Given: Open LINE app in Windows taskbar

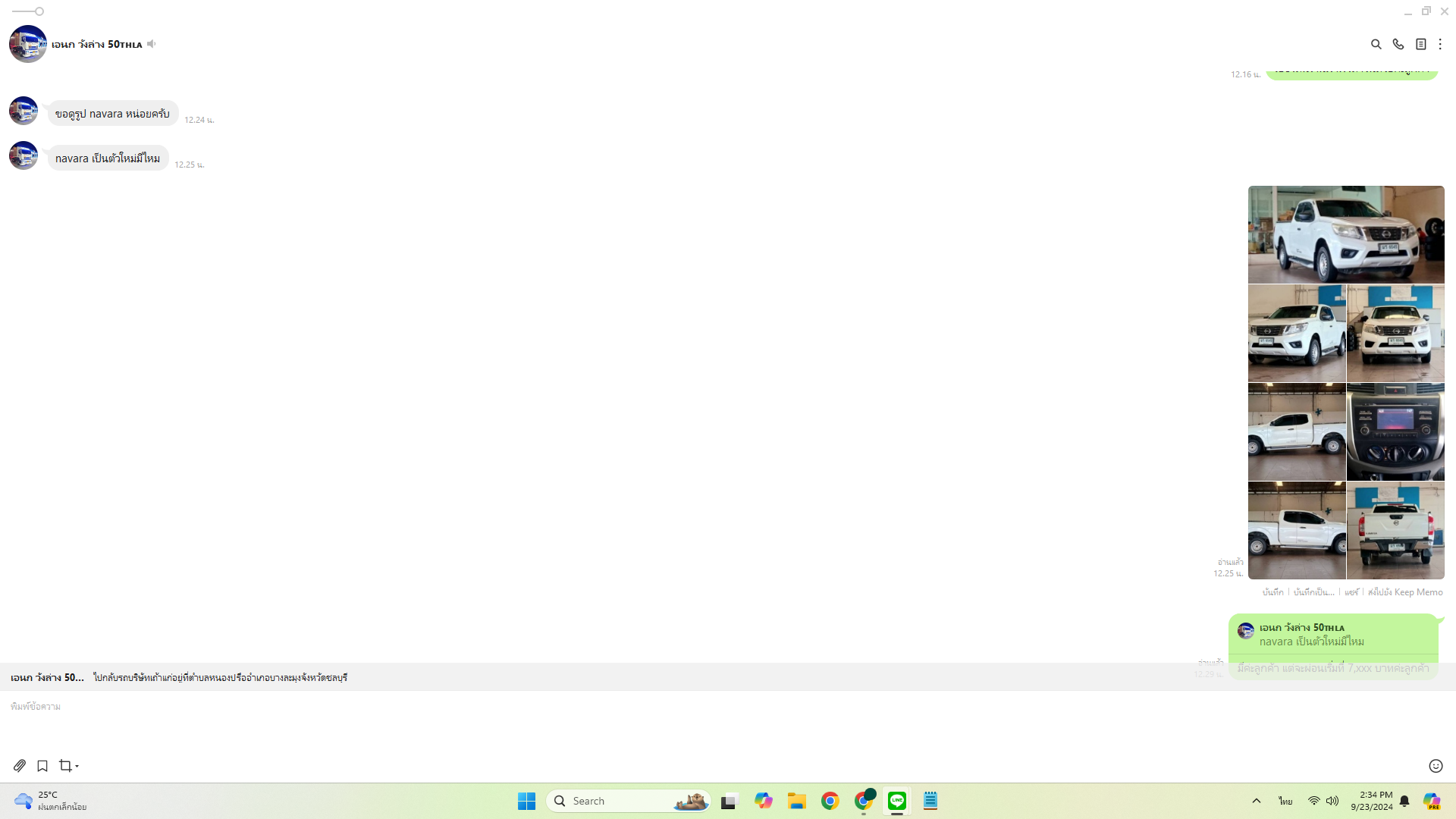Looking at the screenshot, I should (897, 801).
